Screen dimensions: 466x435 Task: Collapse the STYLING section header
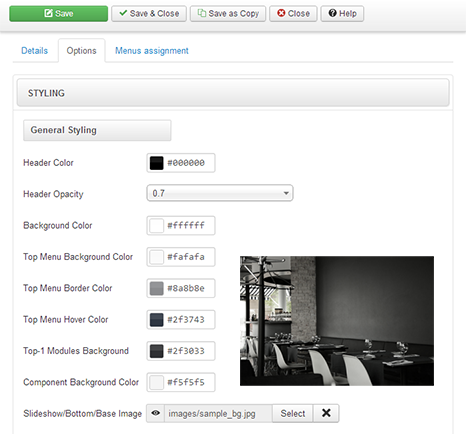[x=233, y=93]
